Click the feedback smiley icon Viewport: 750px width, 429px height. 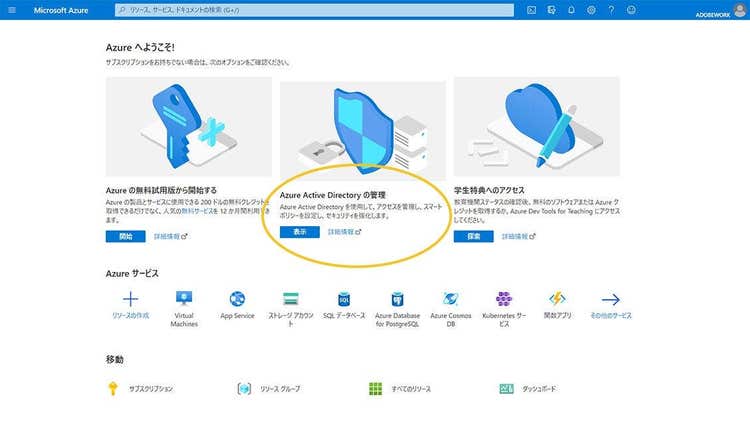tap(630, 9)
